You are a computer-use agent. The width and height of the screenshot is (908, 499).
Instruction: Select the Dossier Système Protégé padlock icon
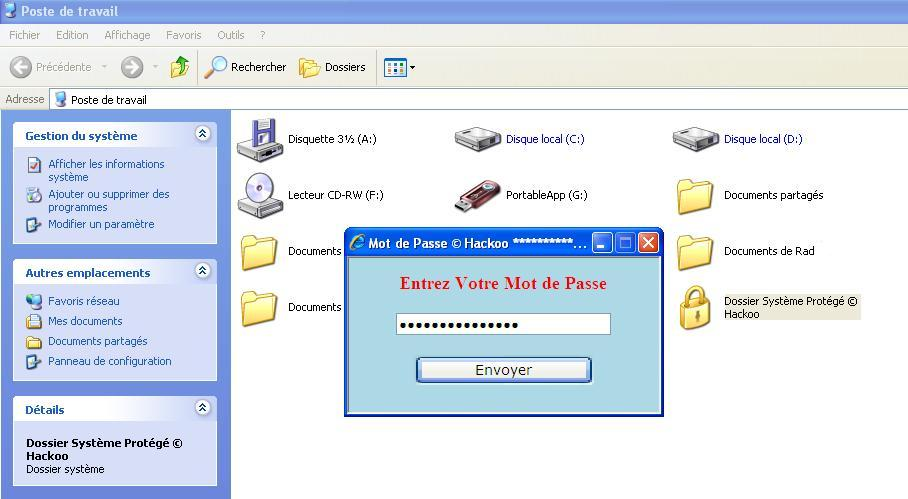click(695, 307)
